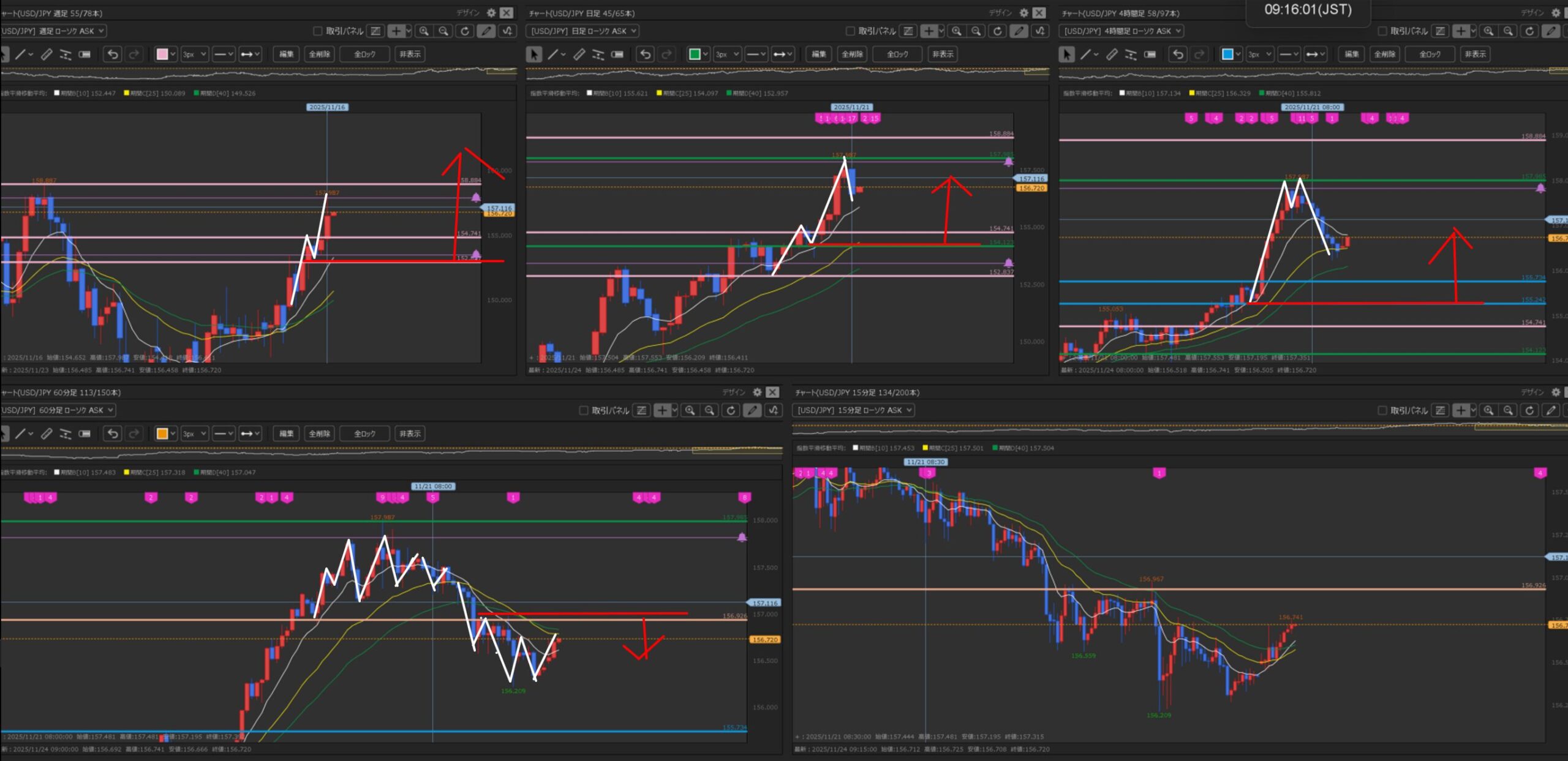1568x761 pixels.
Task: Open [USD/JPY] 15分足 ローソク ASK selector
Action: pyautogui.click(x=853, y=410)
